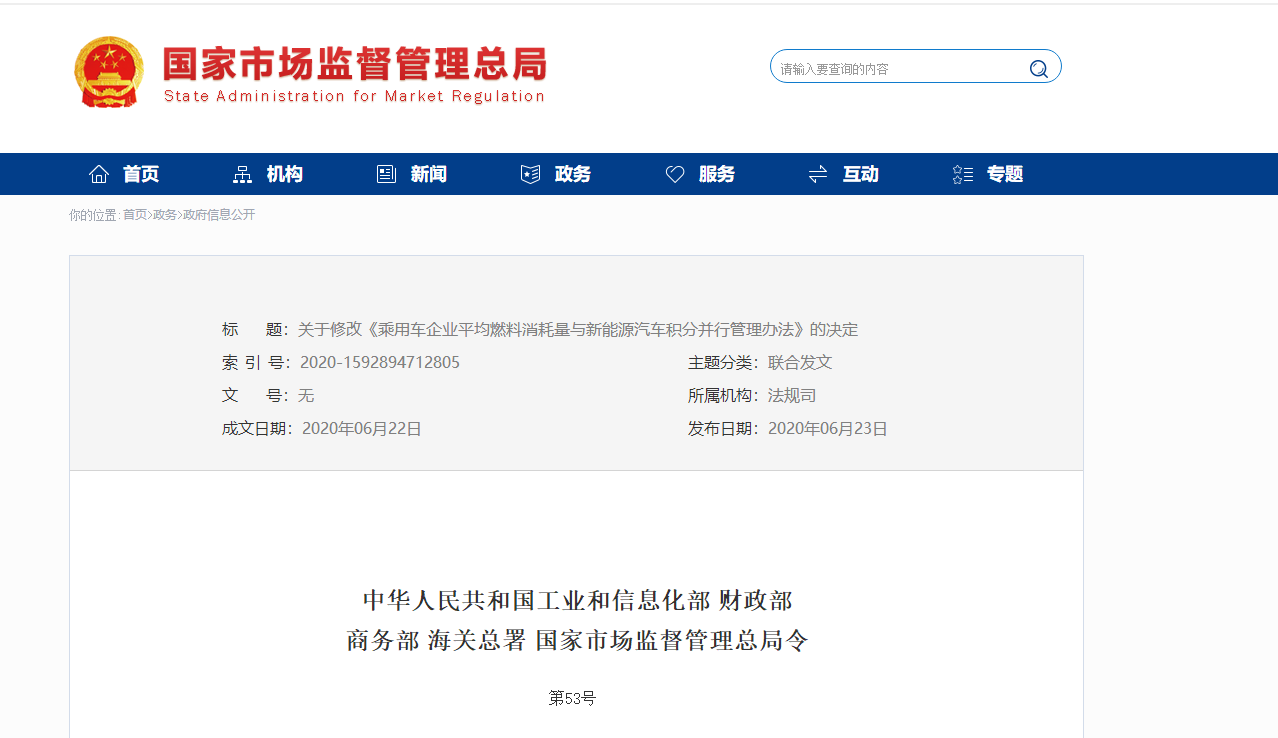This screenshot has width=1278, height=738.
Task: Click the book icon beside 政务
Action: tap(530, 174)
